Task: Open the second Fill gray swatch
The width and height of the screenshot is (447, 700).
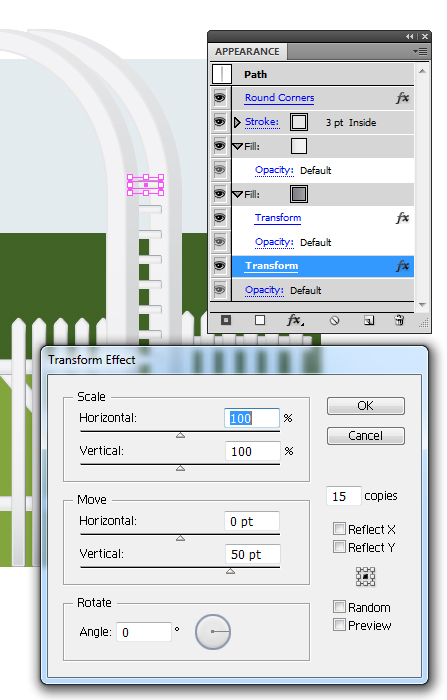Action: pyautogui.click(x=299, y=194)
